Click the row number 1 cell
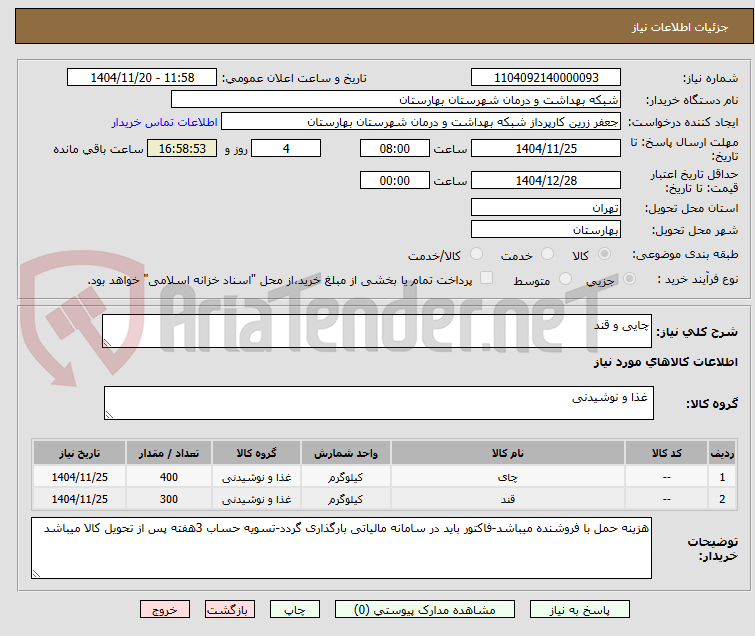The width and height of the screenshot is (755, 636). tap(722, 477)
